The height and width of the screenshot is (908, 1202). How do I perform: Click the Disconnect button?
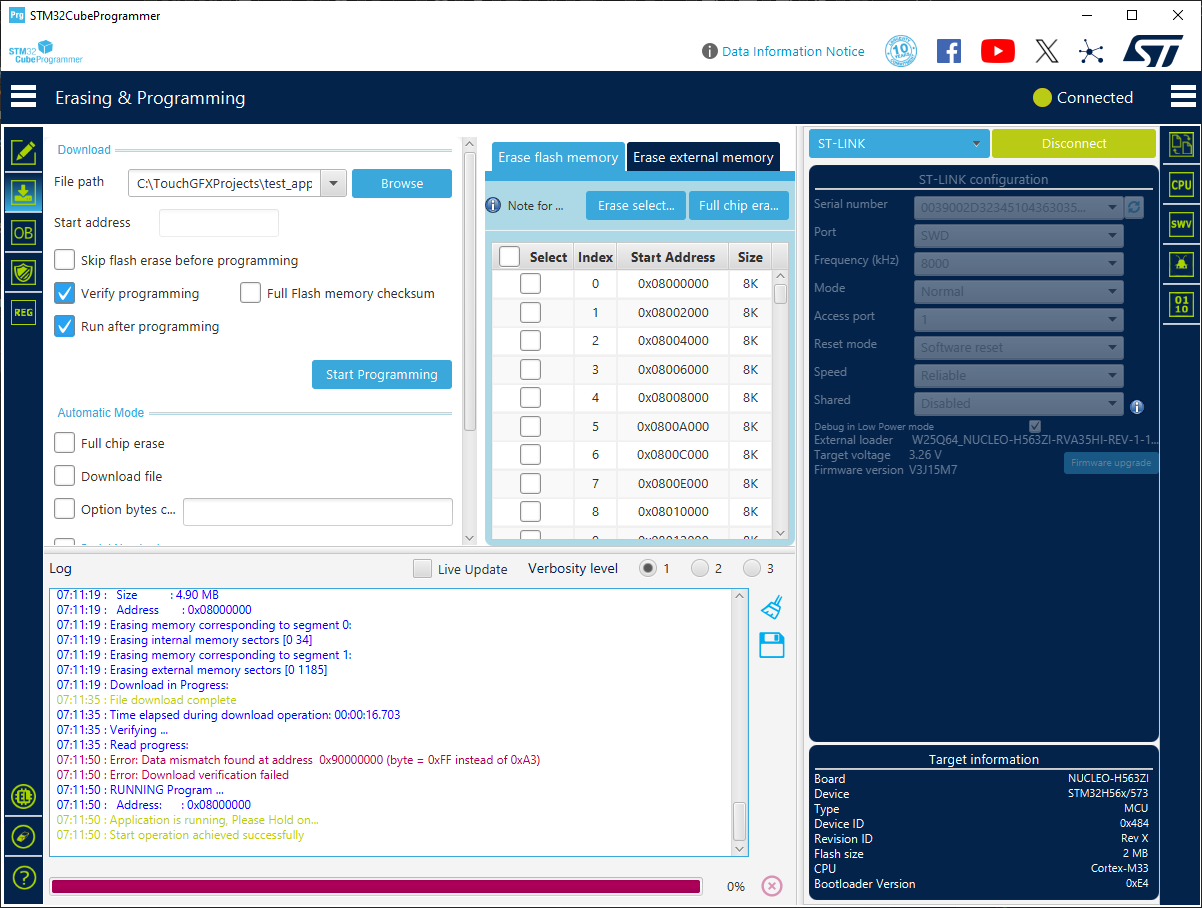[x=1074, y=143]
